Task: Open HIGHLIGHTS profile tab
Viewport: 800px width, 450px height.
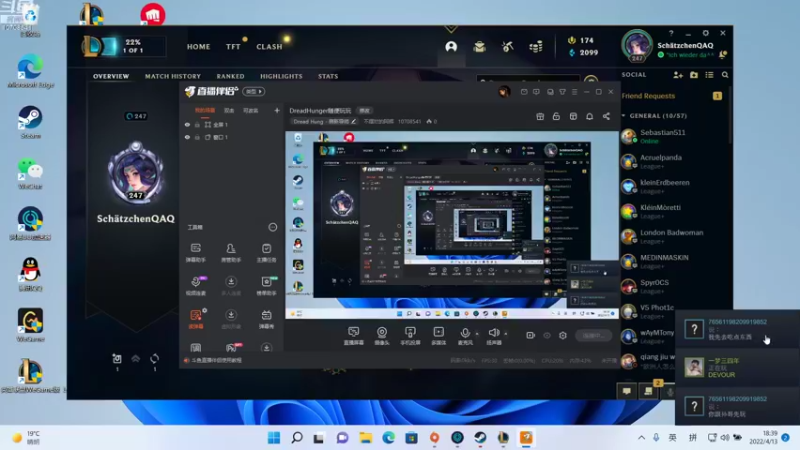Action: (281, 76)
